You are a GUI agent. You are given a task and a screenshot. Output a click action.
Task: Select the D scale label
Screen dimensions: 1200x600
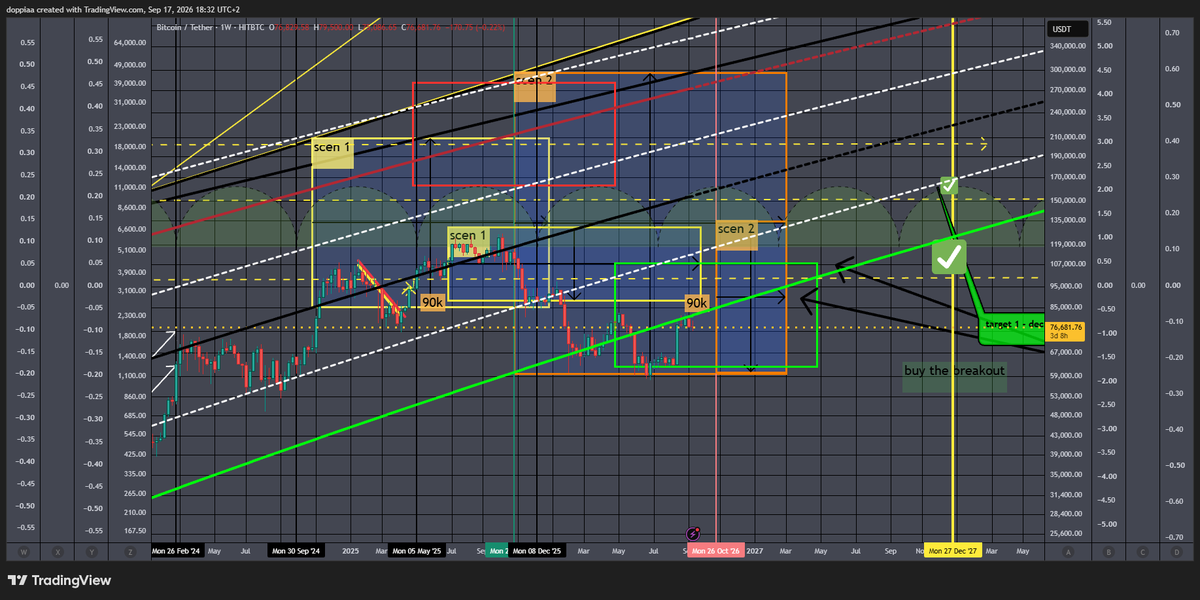(1177, 551)
